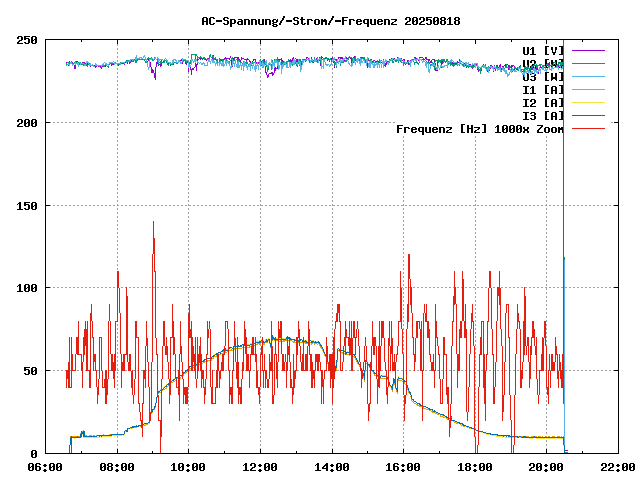Select the I3 [A] legend label
This screenshot has width=640, height=480.
click(543, 115)
